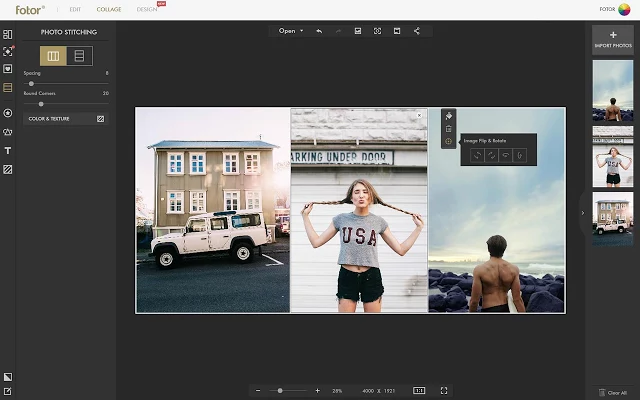Collapse the photos panel with arrow
This screenshot has width=640, height=400.
[x=582, y=213]
